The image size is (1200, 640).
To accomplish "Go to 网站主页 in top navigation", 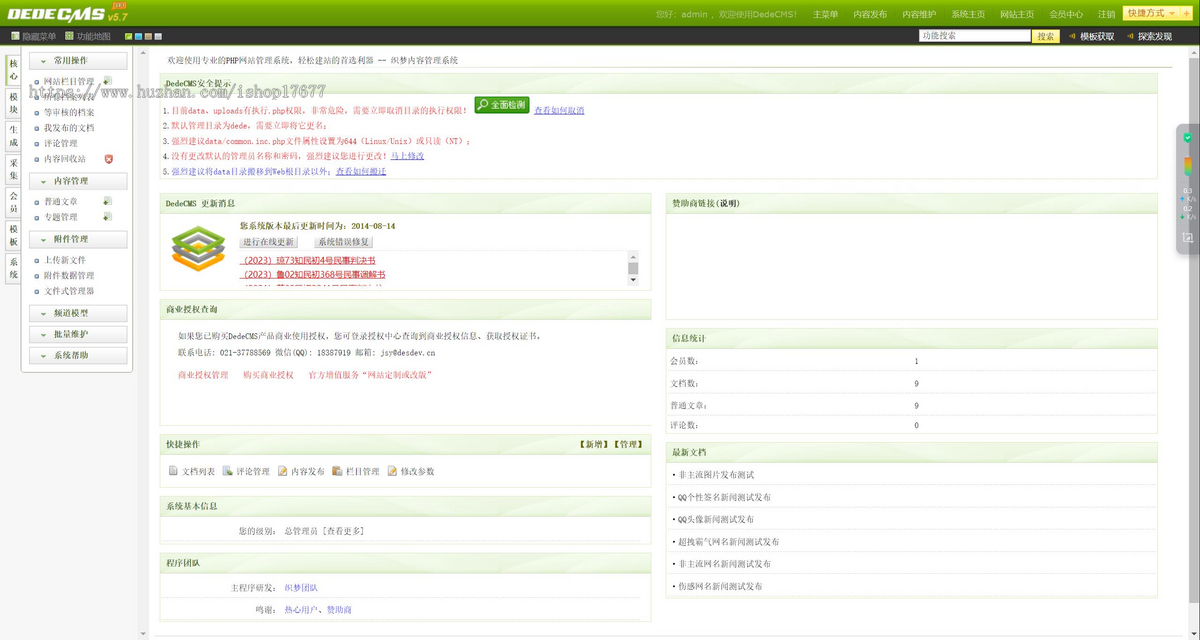I will 1017,14.
